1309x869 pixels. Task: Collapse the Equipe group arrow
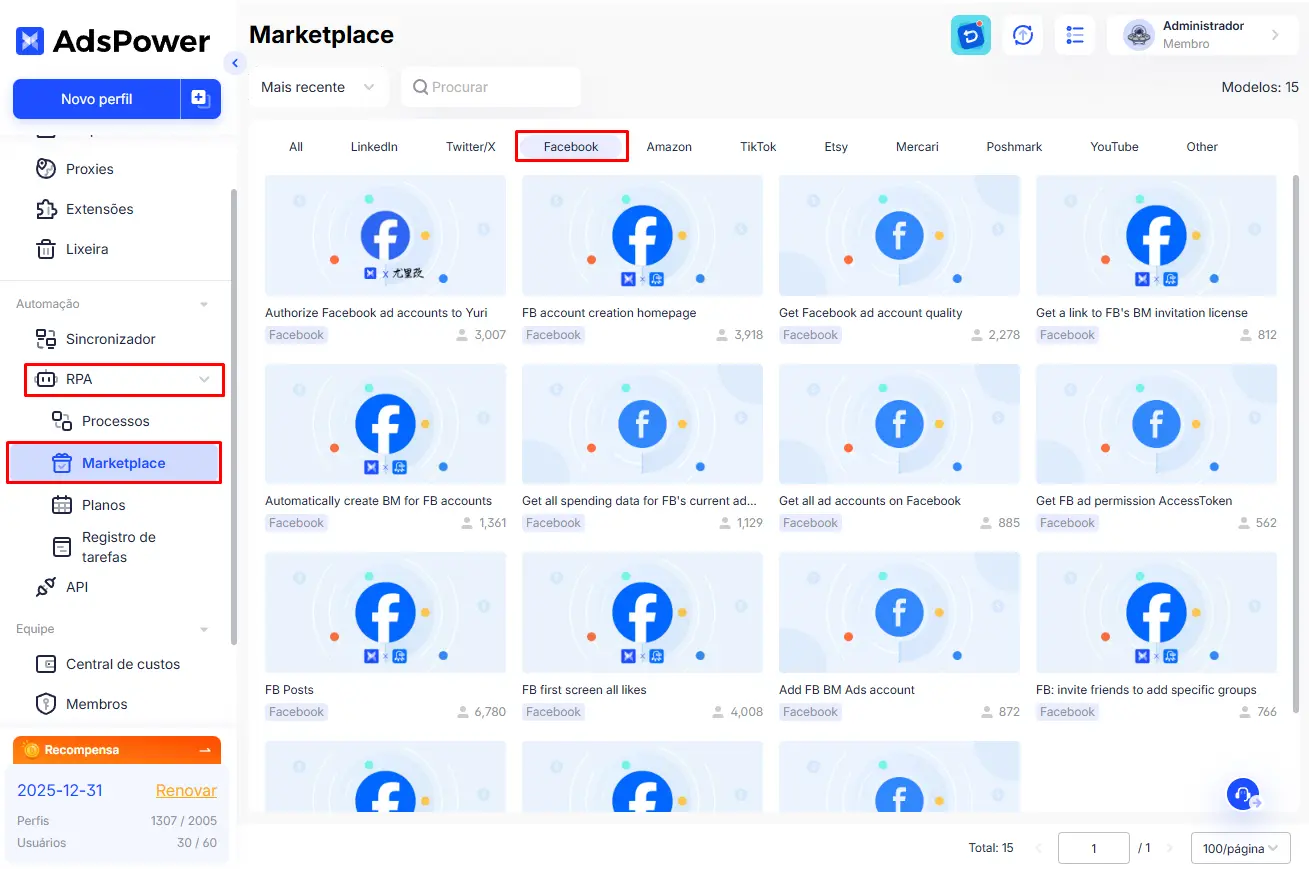[204, 629]
